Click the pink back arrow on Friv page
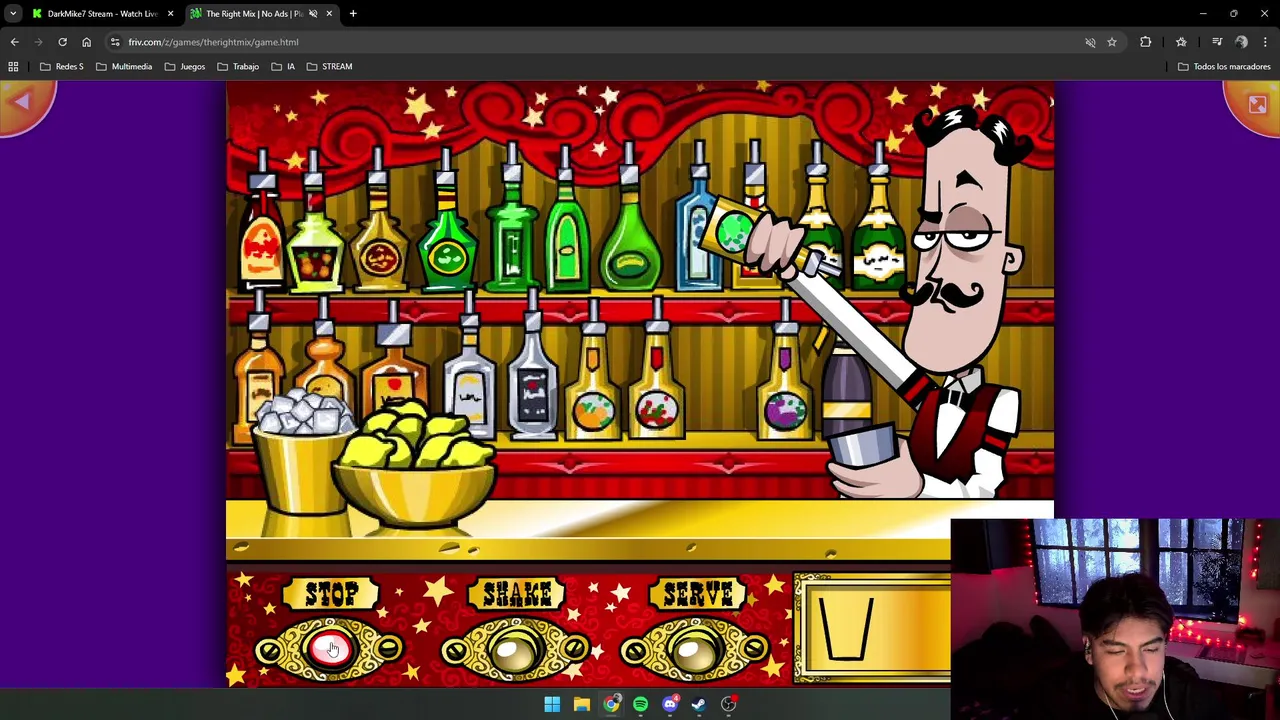The width and height of the screenshot is (1280, 720). click(x=24, y=102)
